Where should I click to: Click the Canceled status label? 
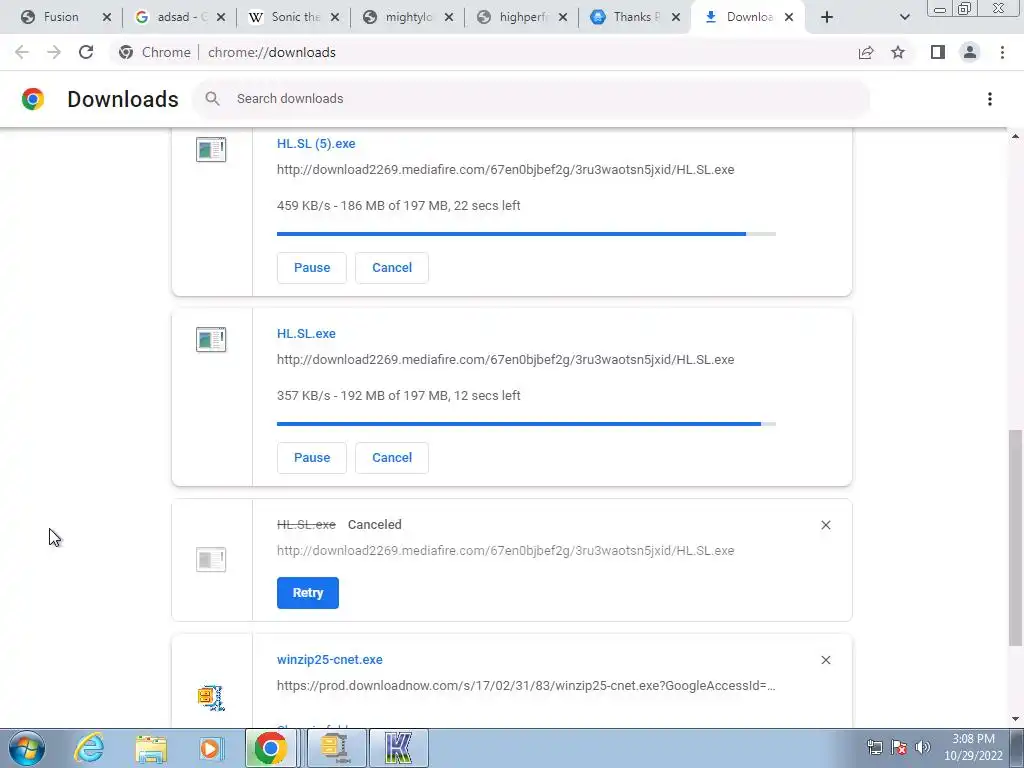pos(375,525)
